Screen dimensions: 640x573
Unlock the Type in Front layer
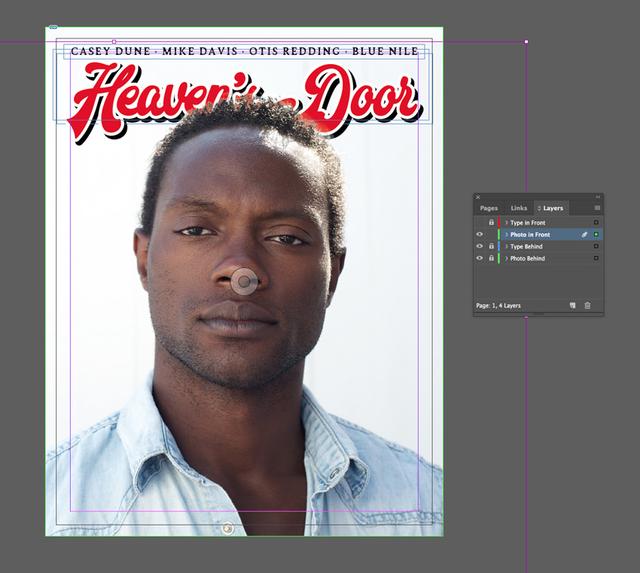tap(491, 222)
